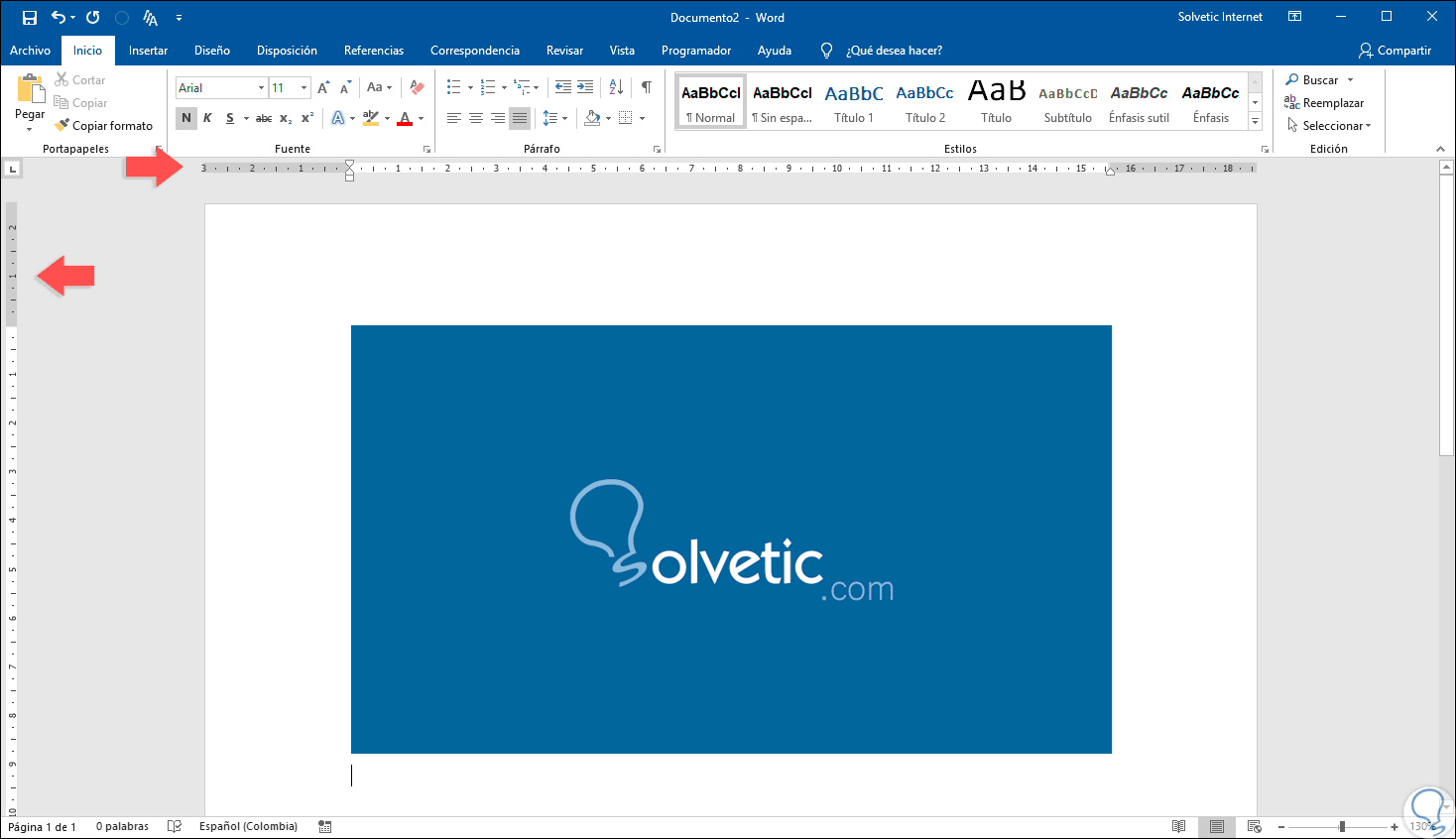Click the Compartir share button
Screen dimensions: 1456x839
pos(1395,51)
